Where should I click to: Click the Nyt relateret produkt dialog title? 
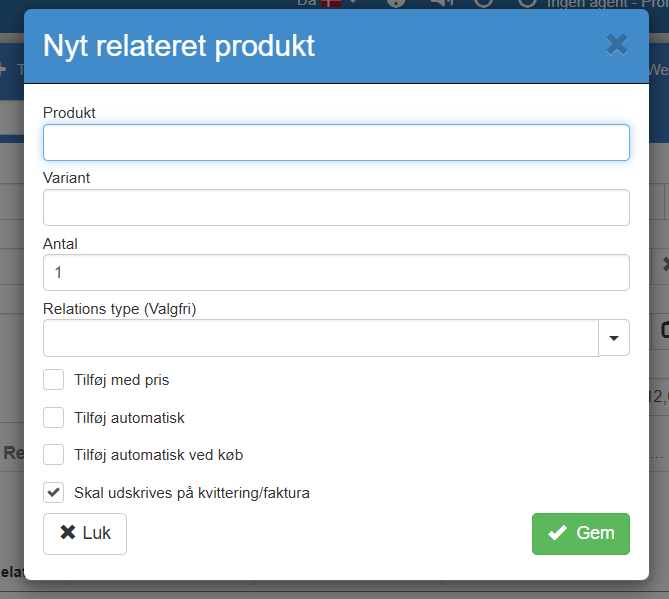point(179,45)
